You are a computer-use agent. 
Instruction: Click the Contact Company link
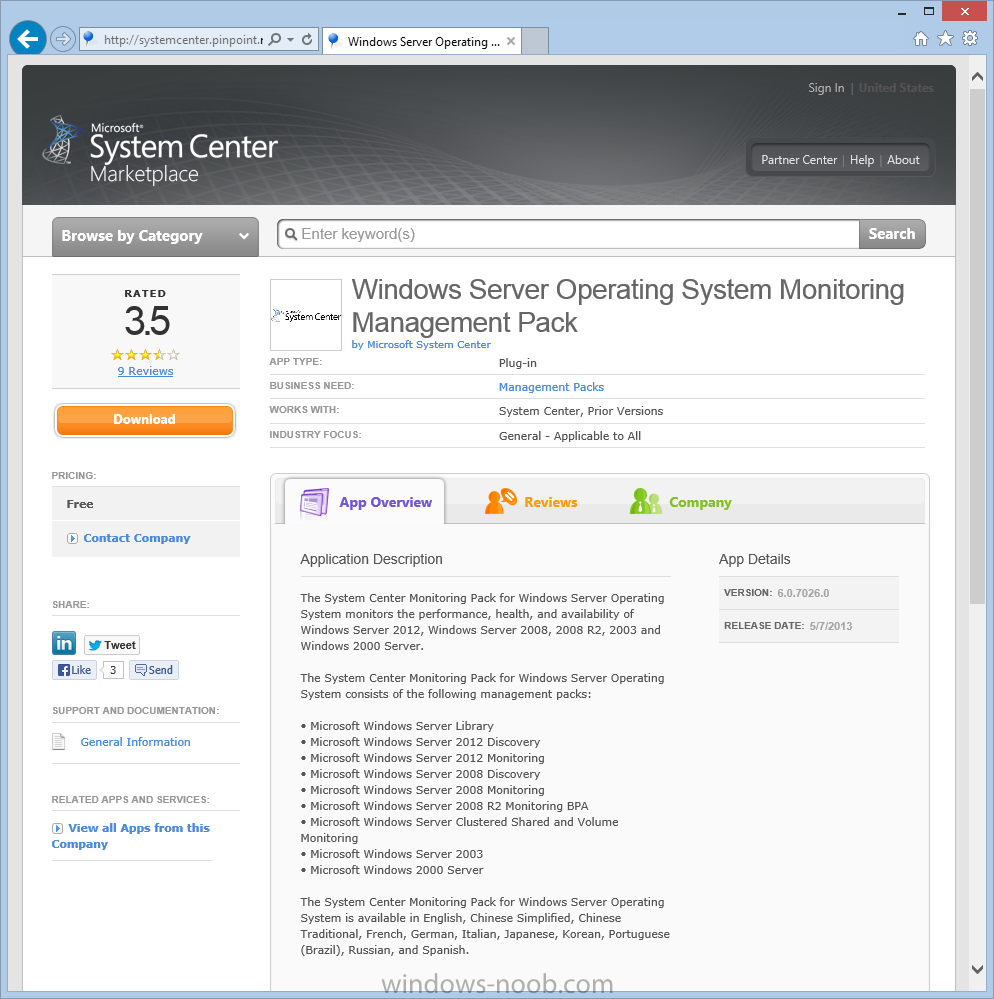tap(136, 538)
